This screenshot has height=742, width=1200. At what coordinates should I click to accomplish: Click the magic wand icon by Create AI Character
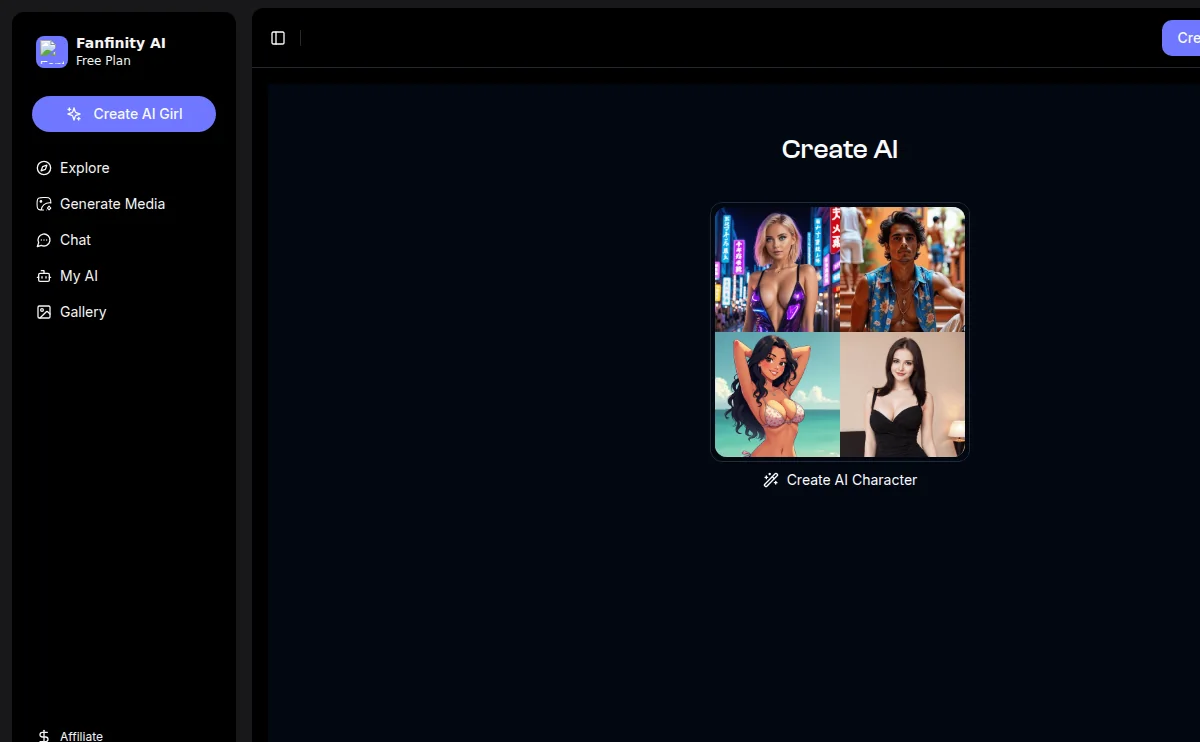[x=771, y=480]
